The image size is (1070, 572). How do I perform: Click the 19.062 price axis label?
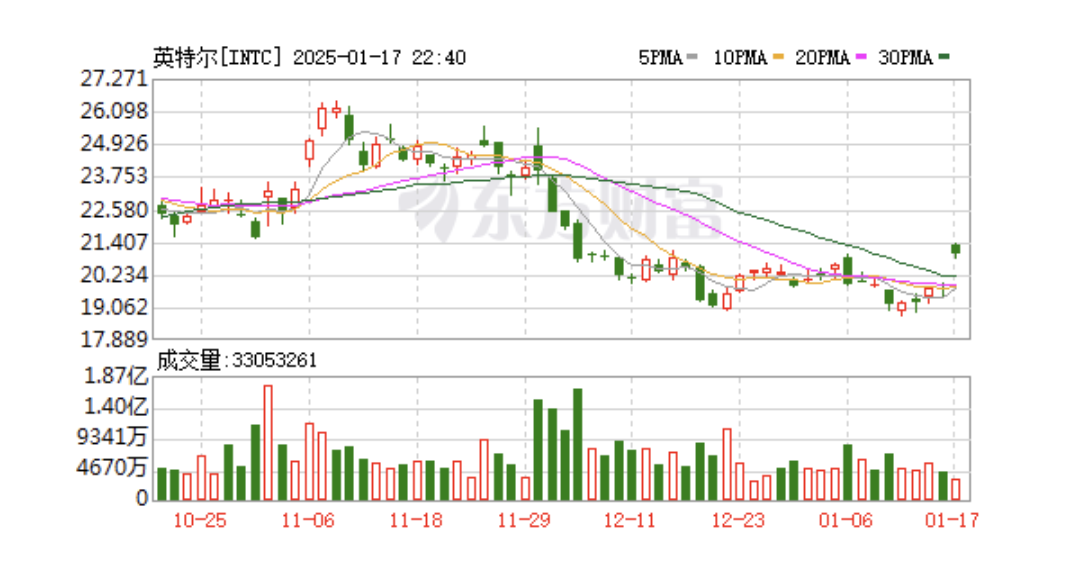click(114, 308)
